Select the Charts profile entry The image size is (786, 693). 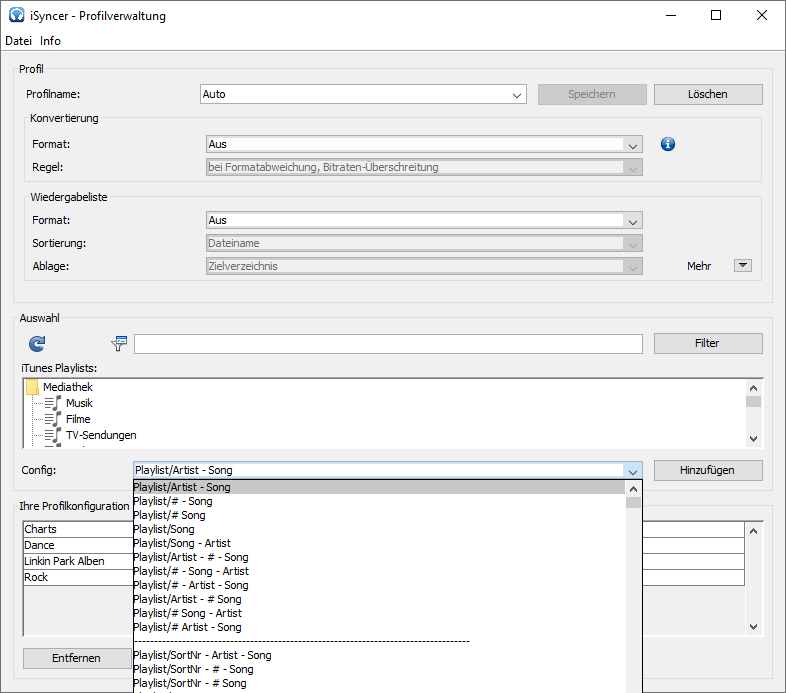78,530
